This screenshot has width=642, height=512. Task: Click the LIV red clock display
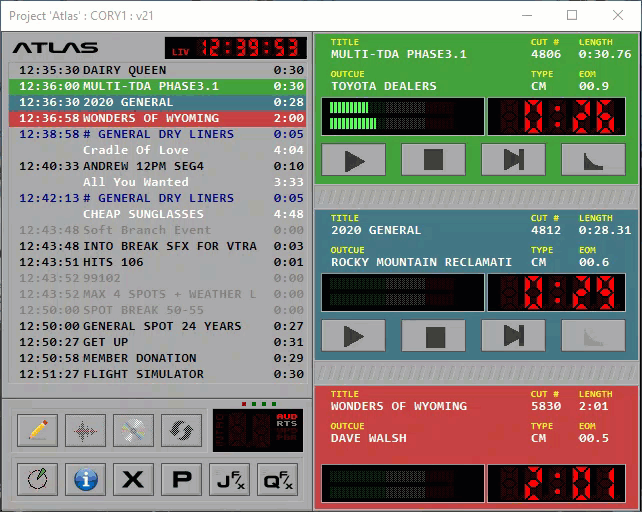pos(236,48)
